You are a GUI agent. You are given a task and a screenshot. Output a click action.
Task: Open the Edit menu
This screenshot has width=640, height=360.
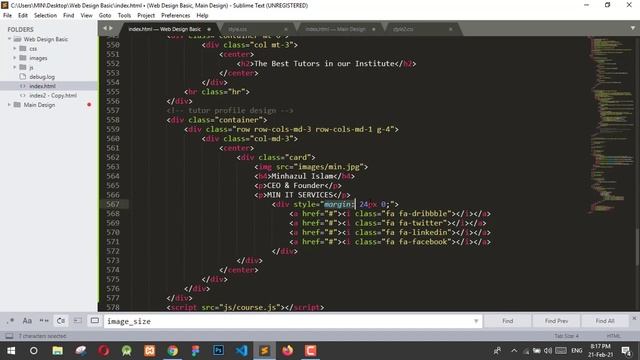(x=23, y=16)
